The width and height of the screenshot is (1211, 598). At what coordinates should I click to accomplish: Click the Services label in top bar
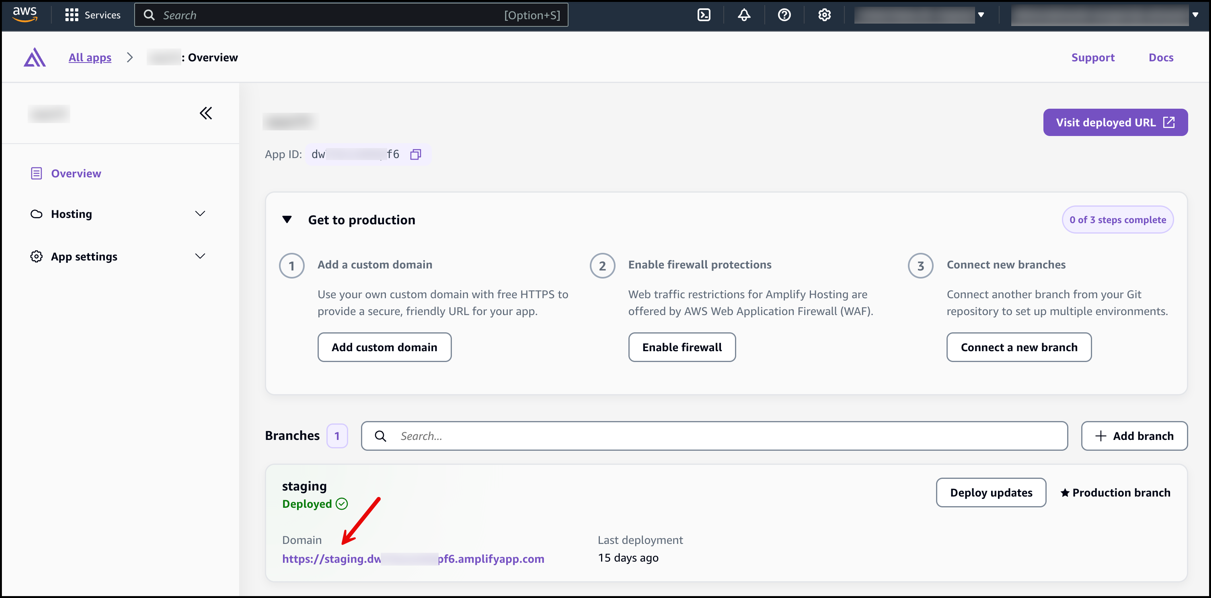(102, 15)
